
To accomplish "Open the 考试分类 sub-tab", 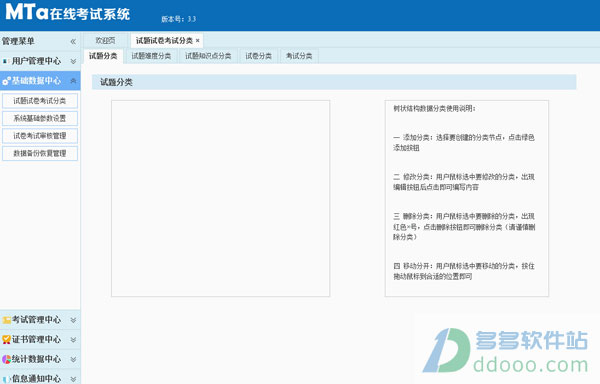I will [299, 56].
